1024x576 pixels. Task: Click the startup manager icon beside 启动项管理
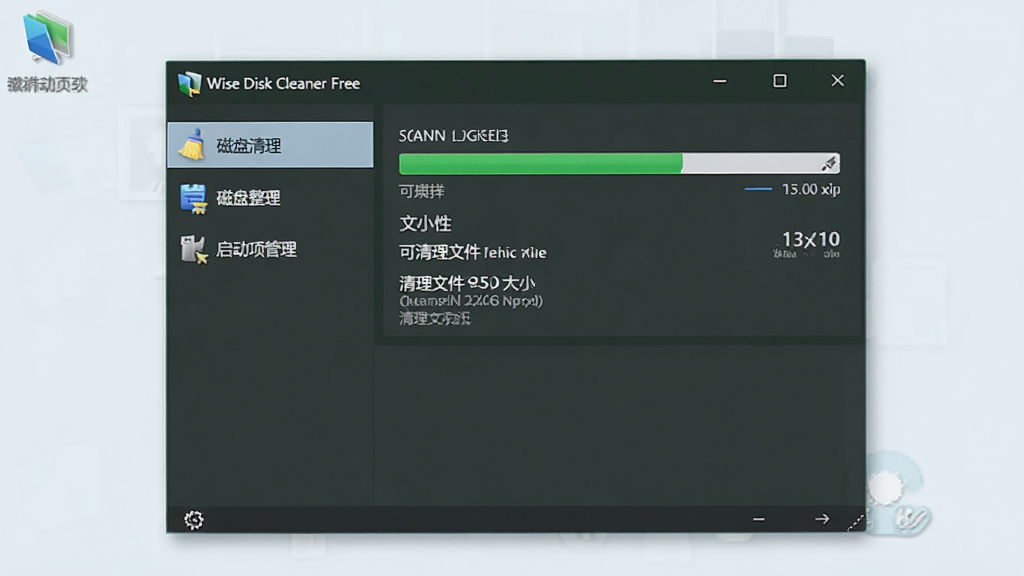tap(194, 249)
